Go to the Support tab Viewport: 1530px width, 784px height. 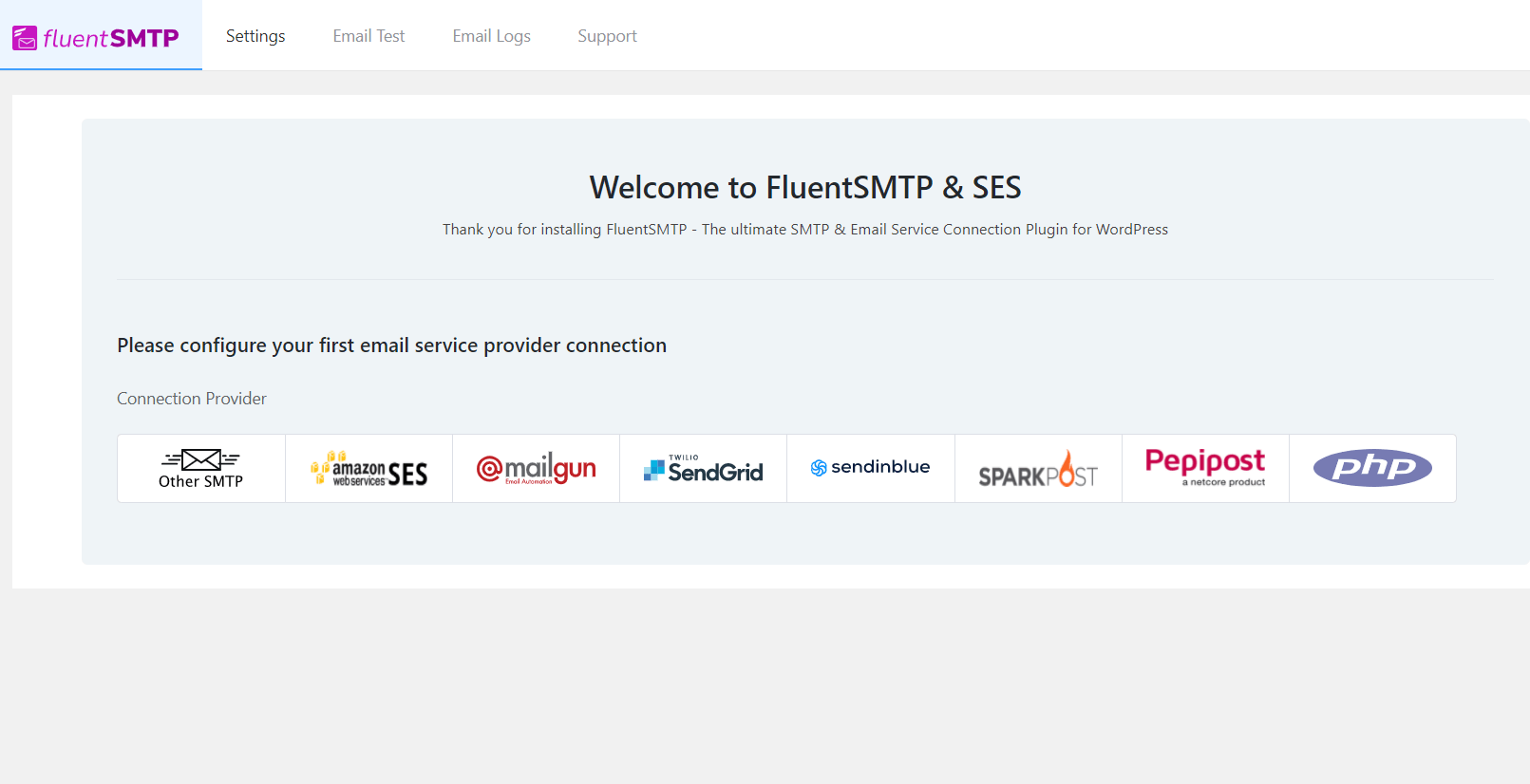coord(607,36)
